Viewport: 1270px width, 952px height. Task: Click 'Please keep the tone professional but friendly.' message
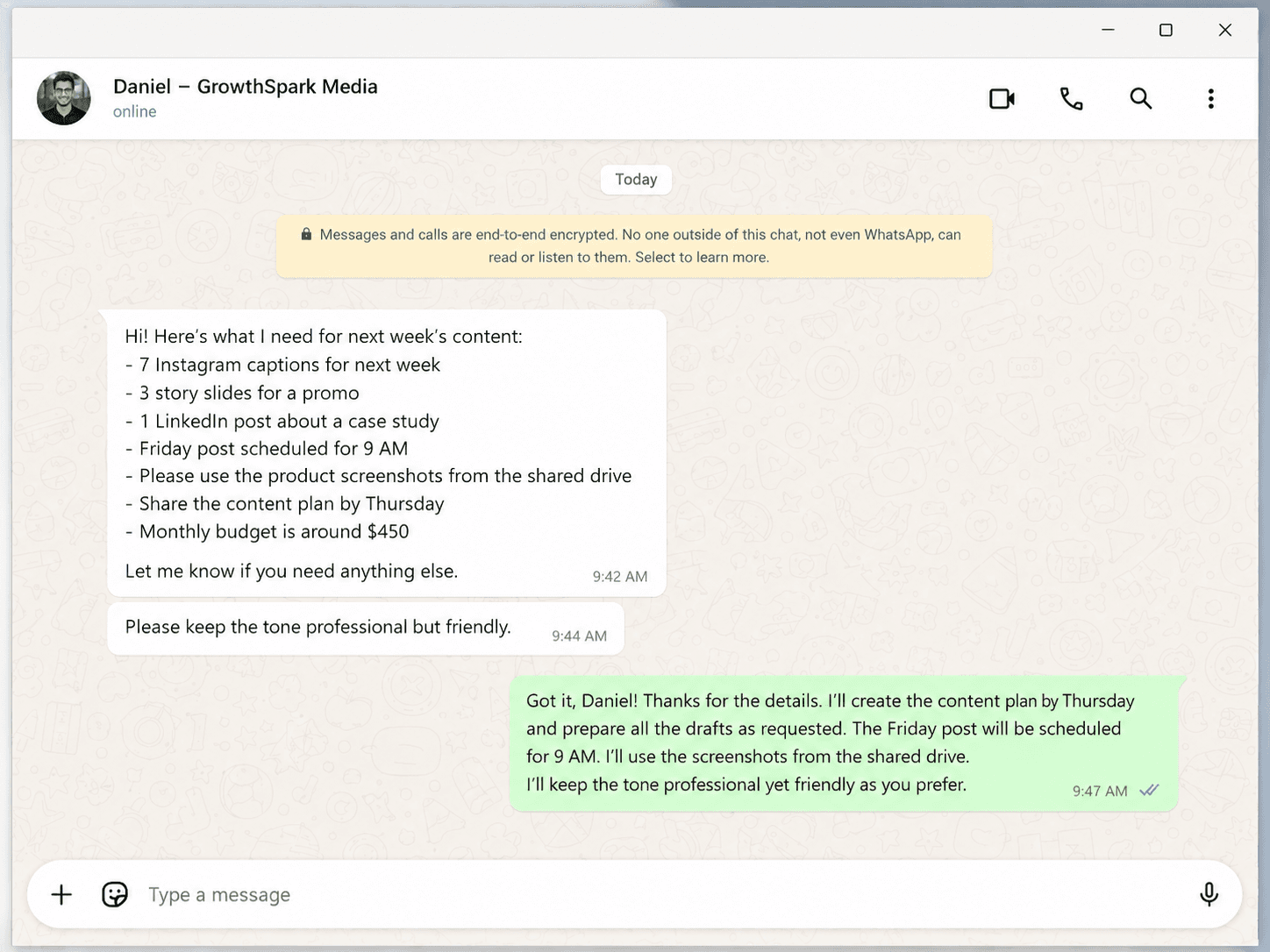(x=366, y=628)
